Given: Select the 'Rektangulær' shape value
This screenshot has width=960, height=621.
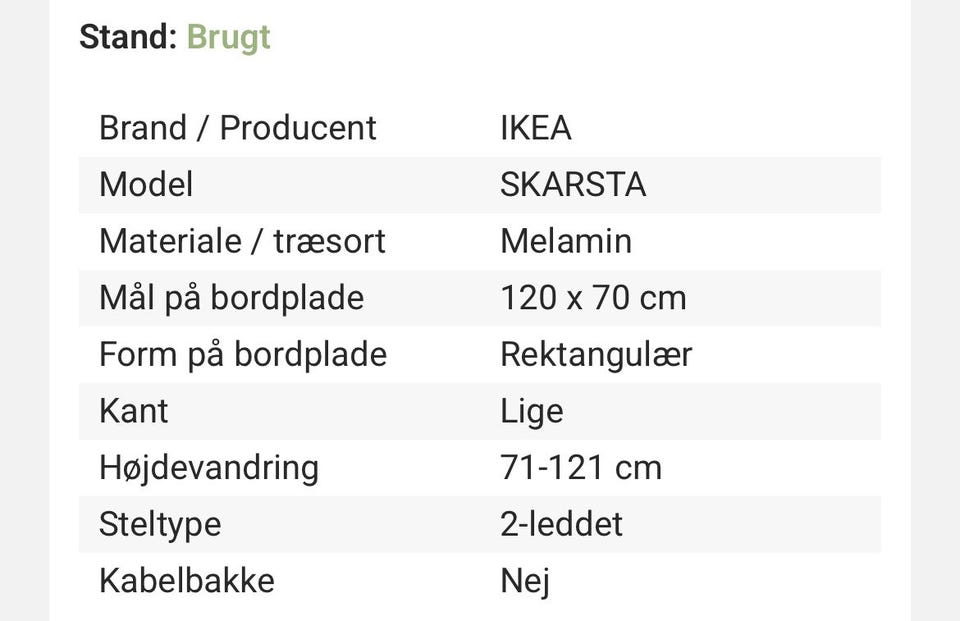Looking at the screenshot, I should pyautogui.click(x=596, y=354).
